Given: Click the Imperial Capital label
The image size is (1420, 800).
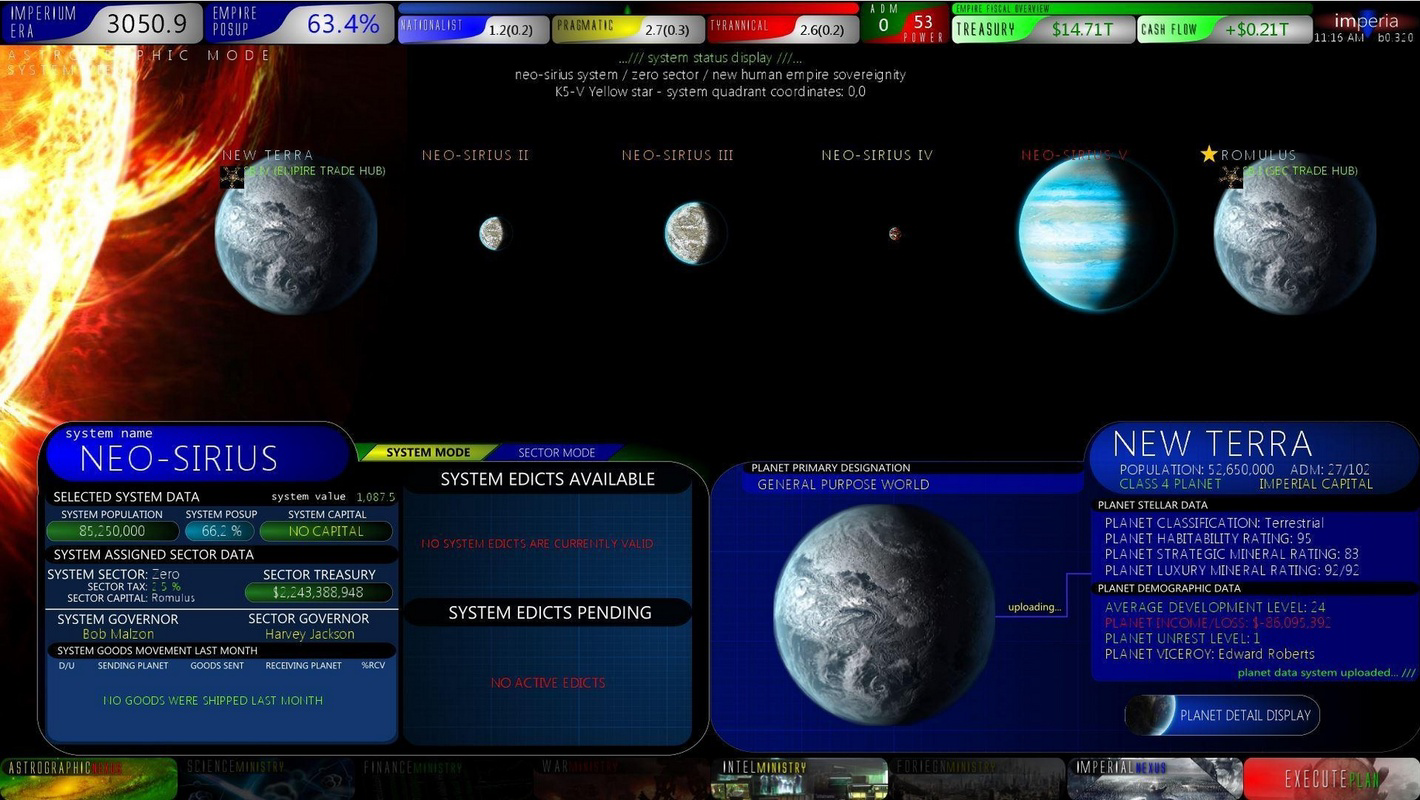Looking at the screenshot, I should [x=1315, y=484].
